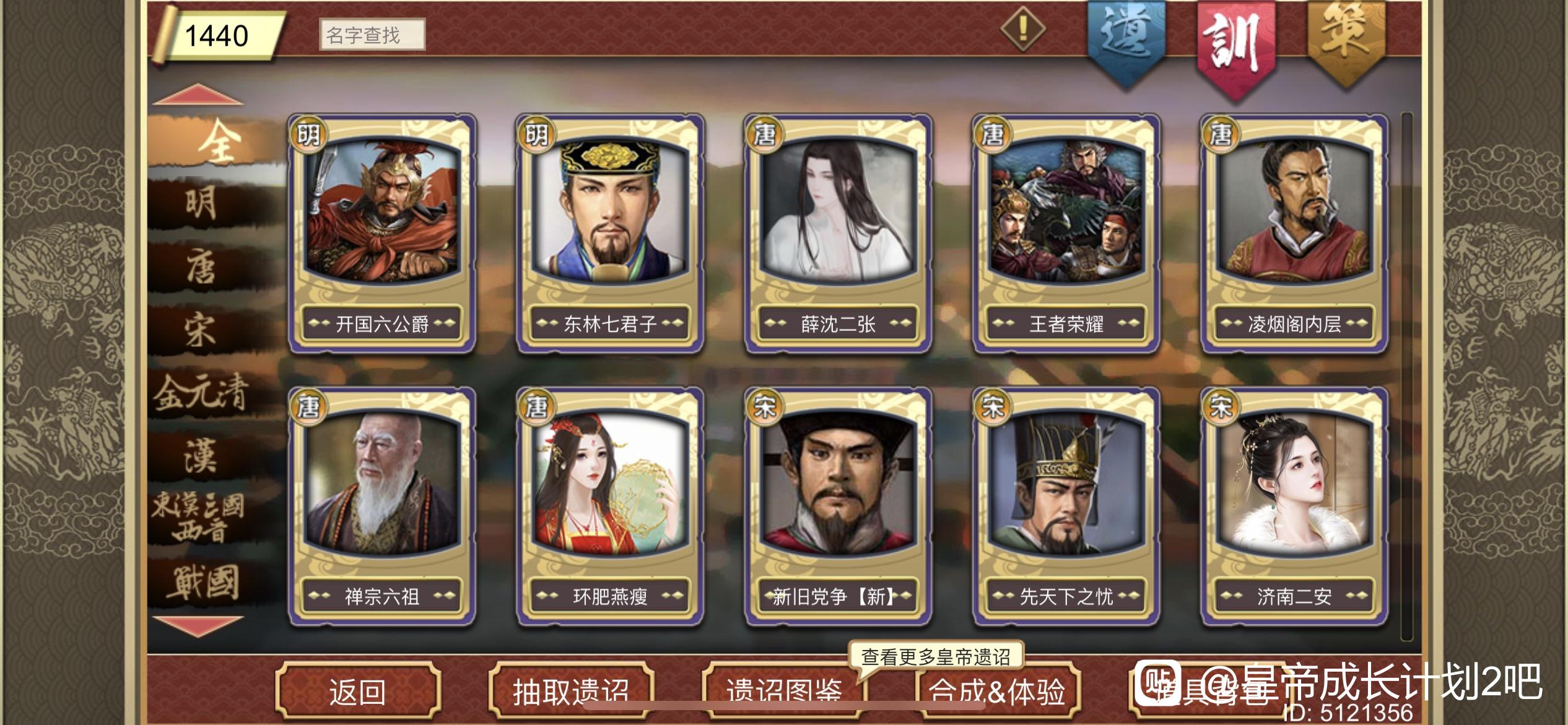Tap the exclamation warning diamond icon
The image size is (1568, 725).
pos(1023,29)
